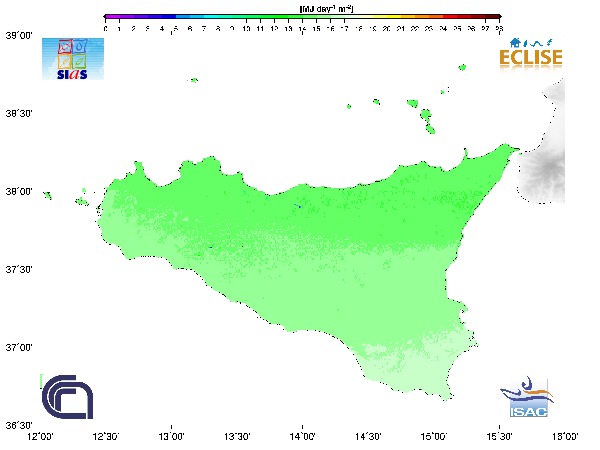The height and width of the screenshot is (450, 600).
Task: Click the 12°00' longitude label
Action: (41, 437)
